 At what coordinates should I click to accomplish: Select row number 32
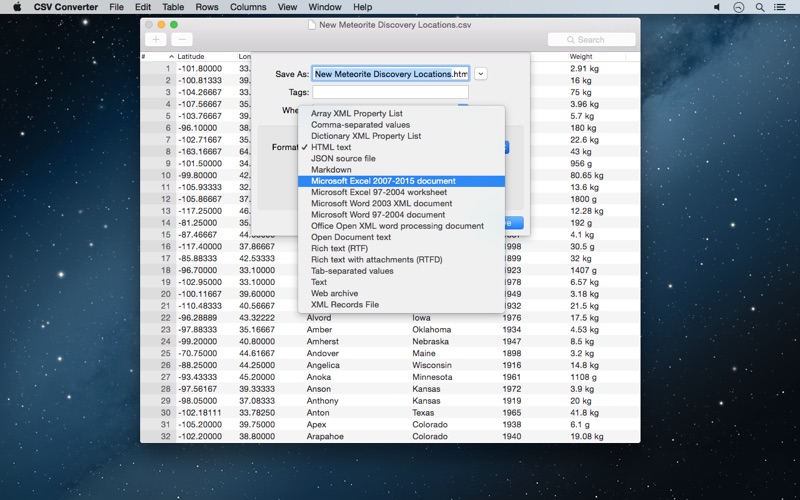coord(165,436)
